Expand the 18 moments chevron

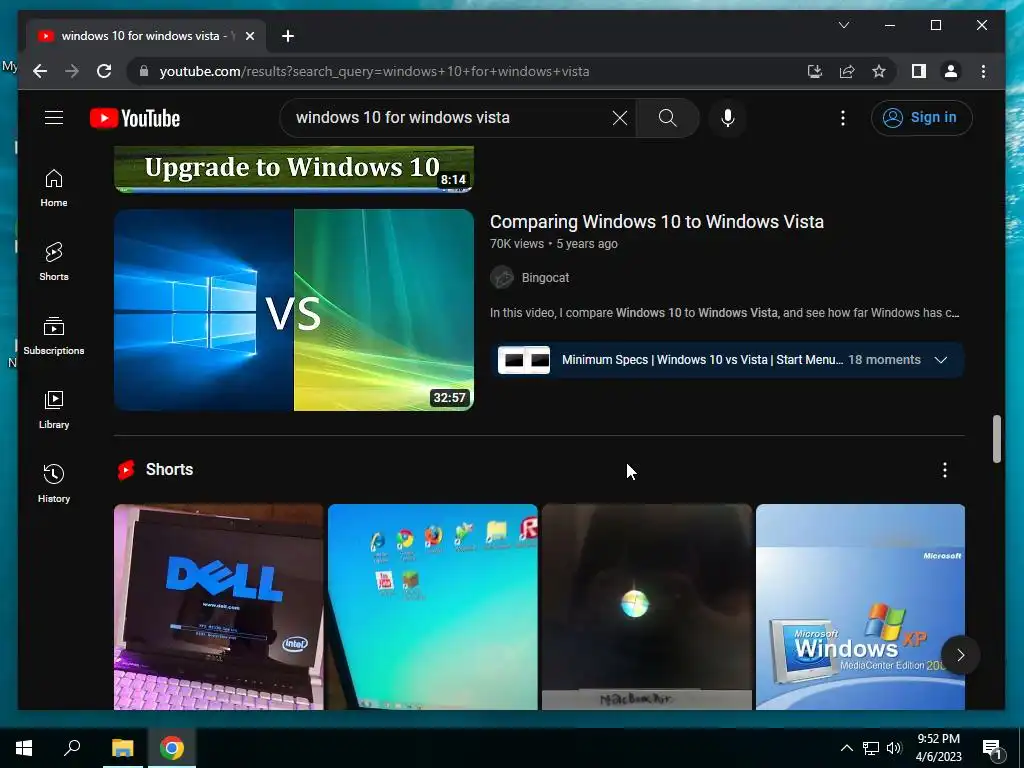940,360
